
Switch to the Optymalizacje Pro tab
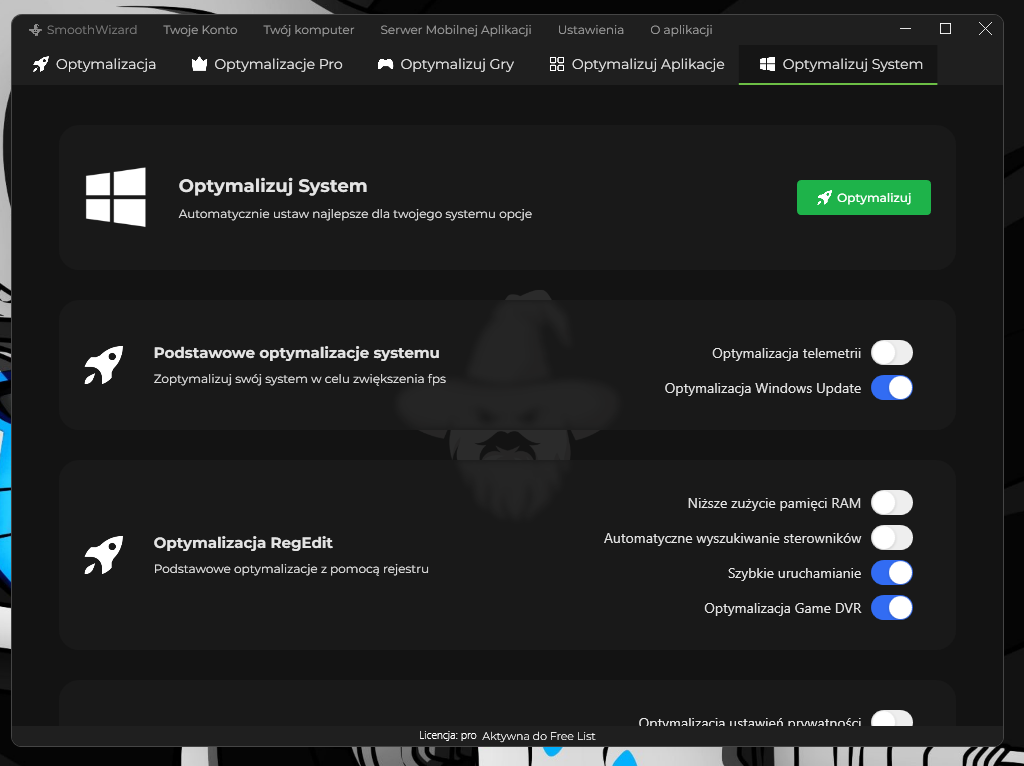pyautogui.click(x=266, y=64)
